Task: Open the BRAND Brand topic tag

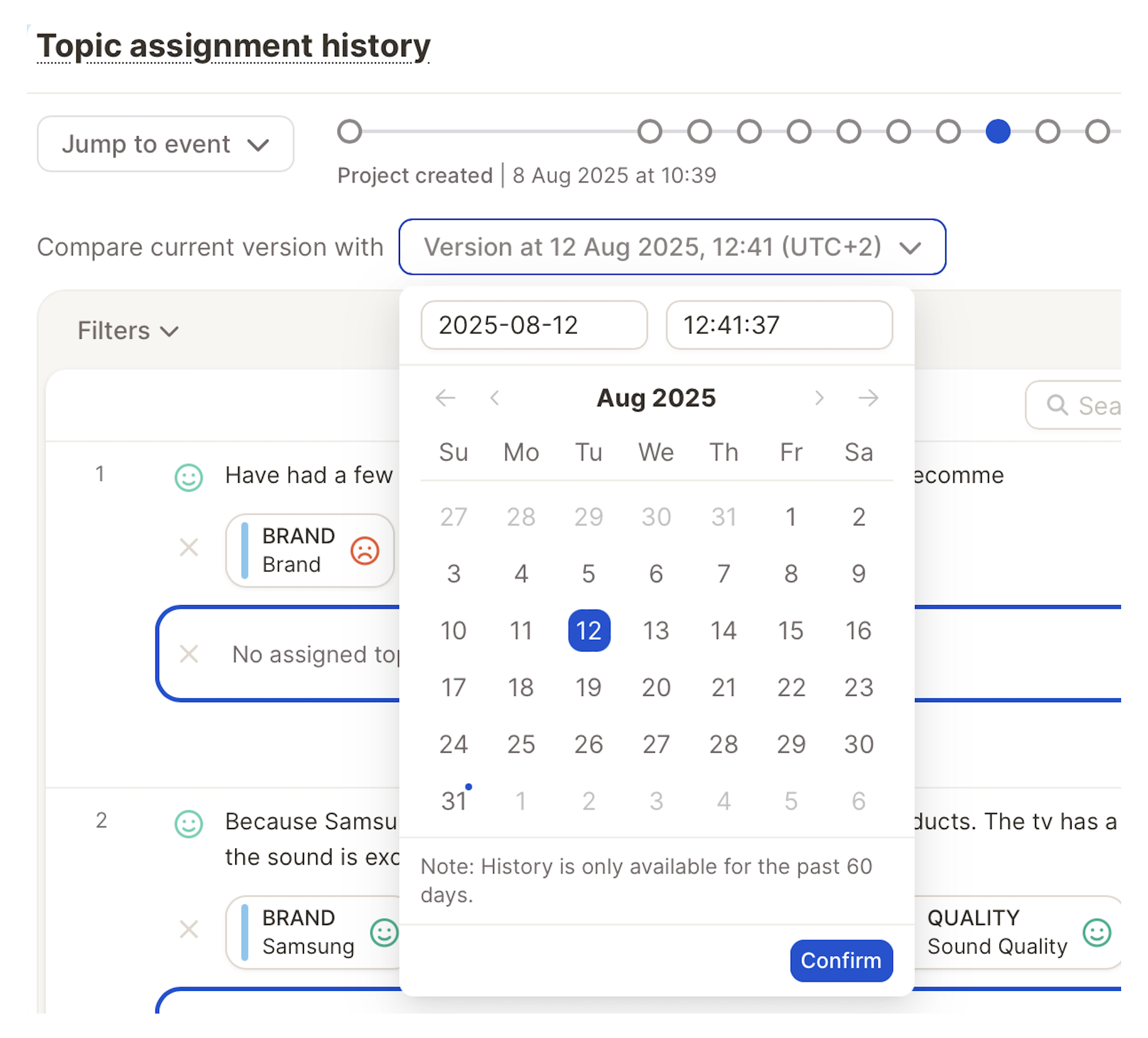Action: [x=310, y=550]
